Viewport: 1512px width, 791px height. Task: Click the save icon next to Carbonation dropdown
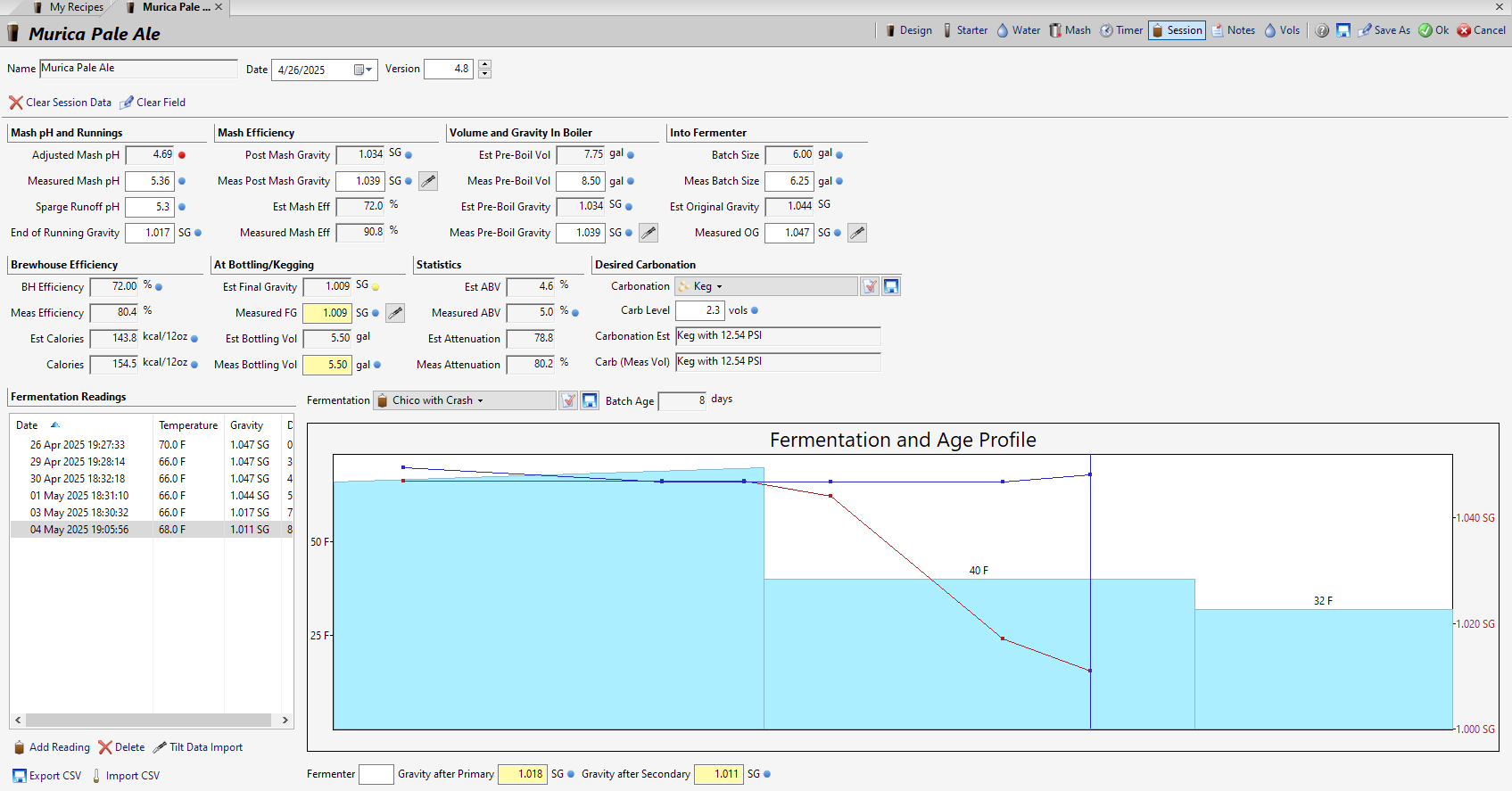pyautogui.click(x=891, y=286)
